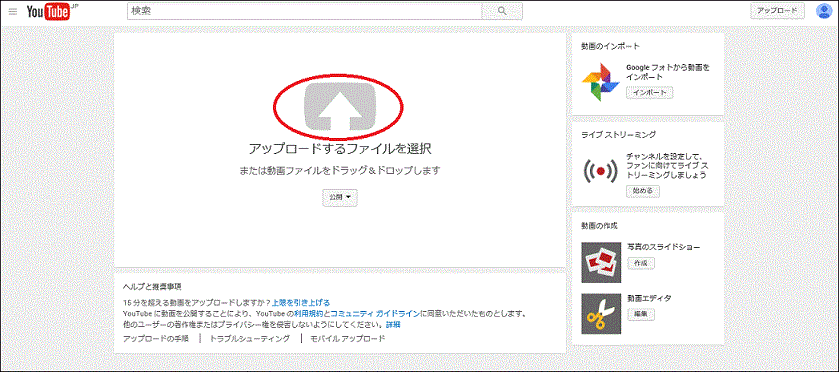Click the big upload arrow icon
The width and height of the screenshot is (839, 372).
pyautogui.click(x=340, y=107)
